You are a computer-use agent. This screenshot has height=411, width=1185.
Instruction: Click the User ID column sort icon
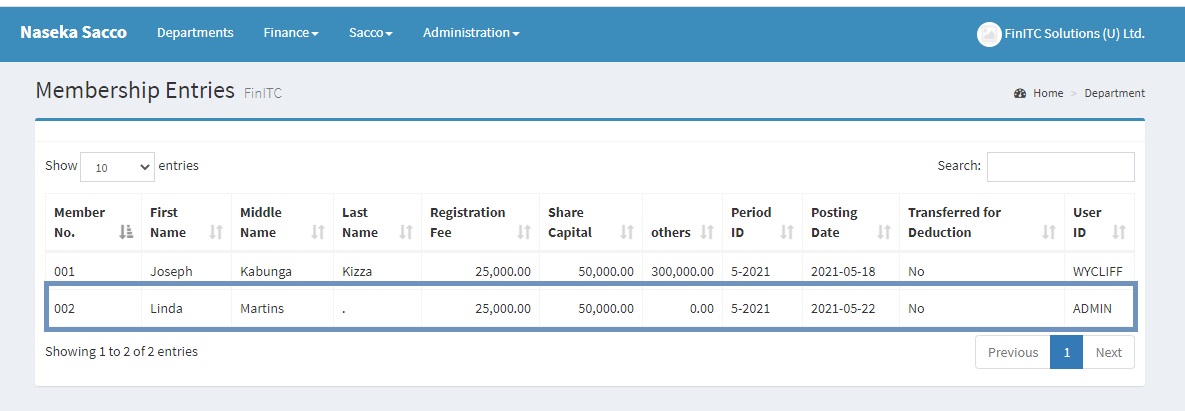point(1119,232)
